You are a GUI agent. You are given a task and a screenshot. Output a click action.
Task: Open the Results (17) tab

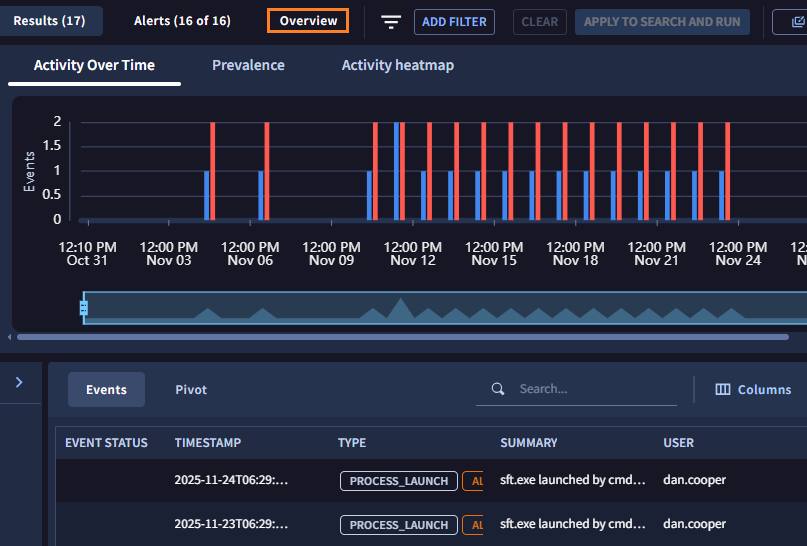point(49,21)
